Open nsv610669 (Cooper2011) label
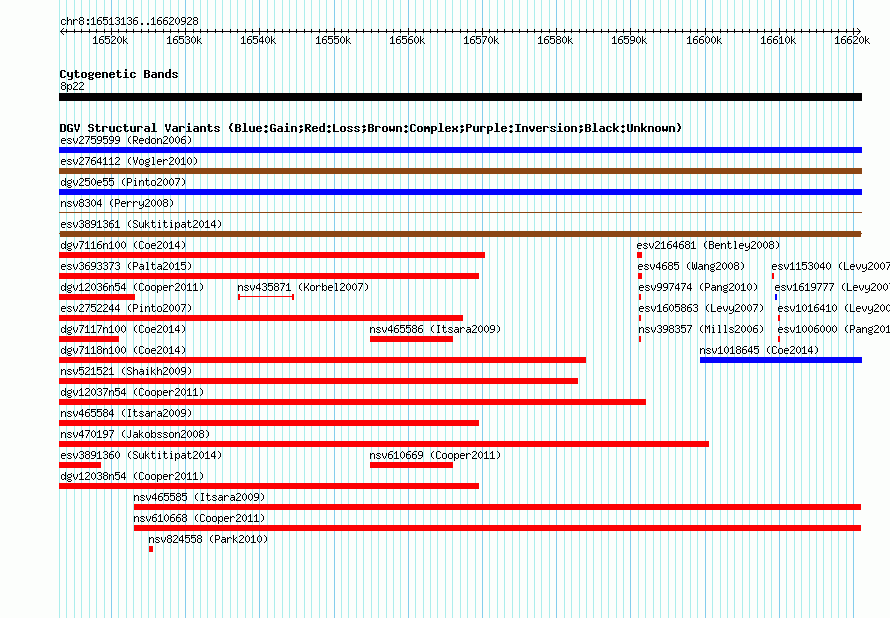The height and width of the screenshot is (618, 890). point(435,455)
